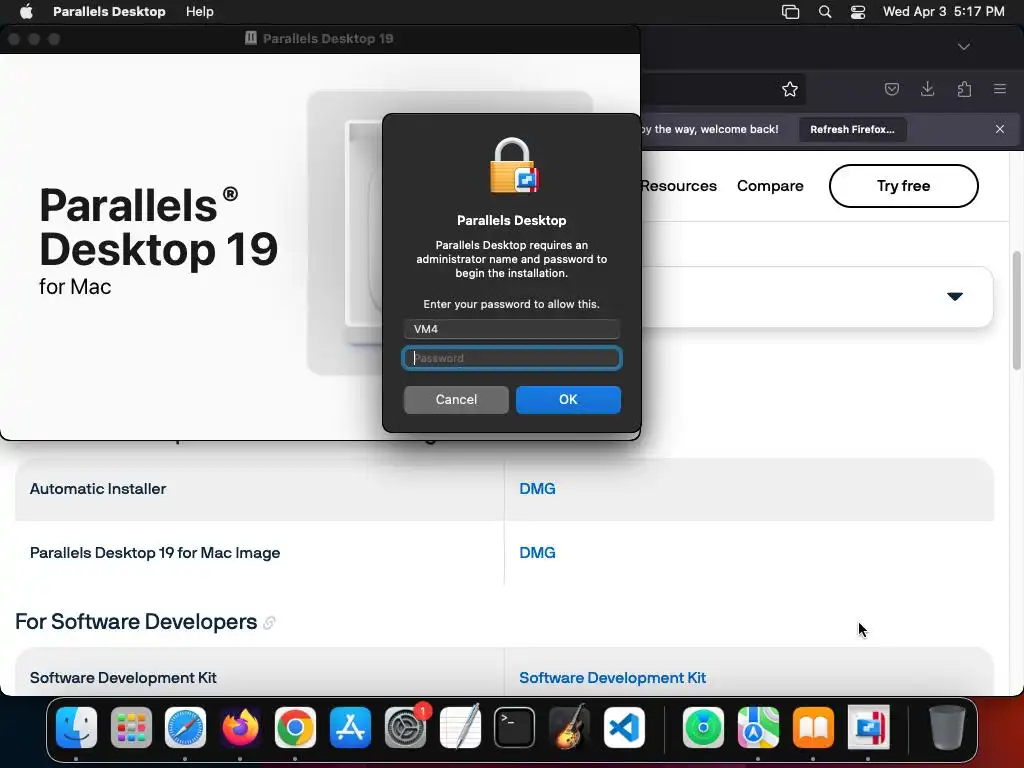The width and height of the screenshot is (1024, 768).
Task: Click the Try free button
Action: 903,186
